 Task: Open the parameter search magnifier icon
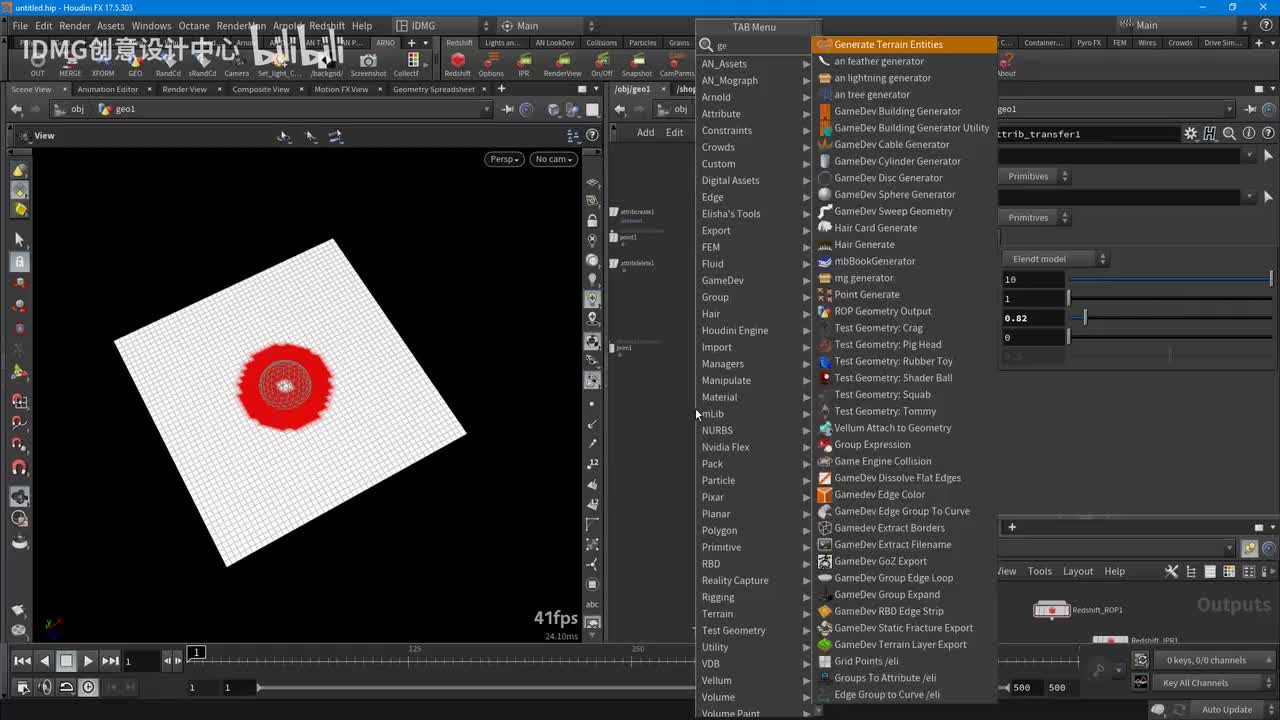click(1229, 133)
